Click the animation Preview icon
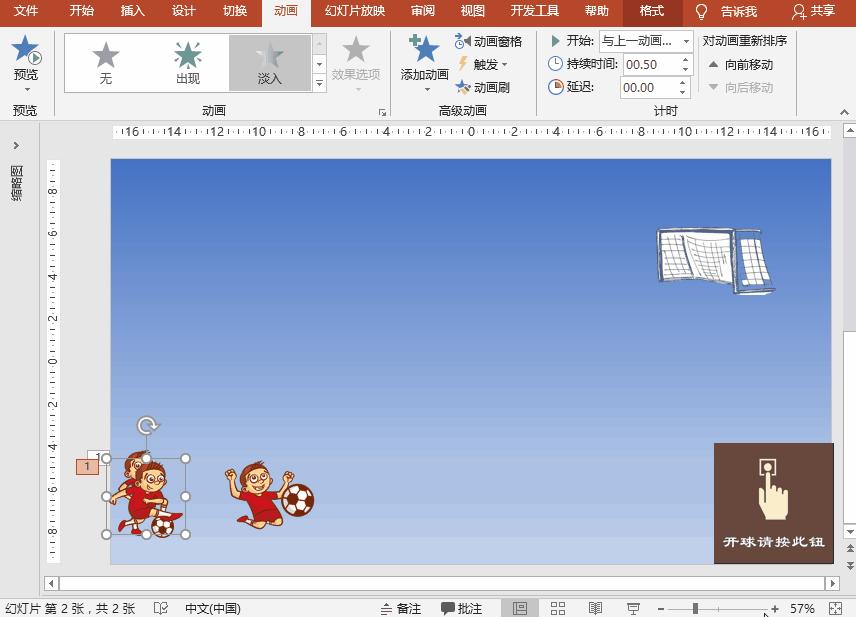856x617 pixels. click(25, 48)
